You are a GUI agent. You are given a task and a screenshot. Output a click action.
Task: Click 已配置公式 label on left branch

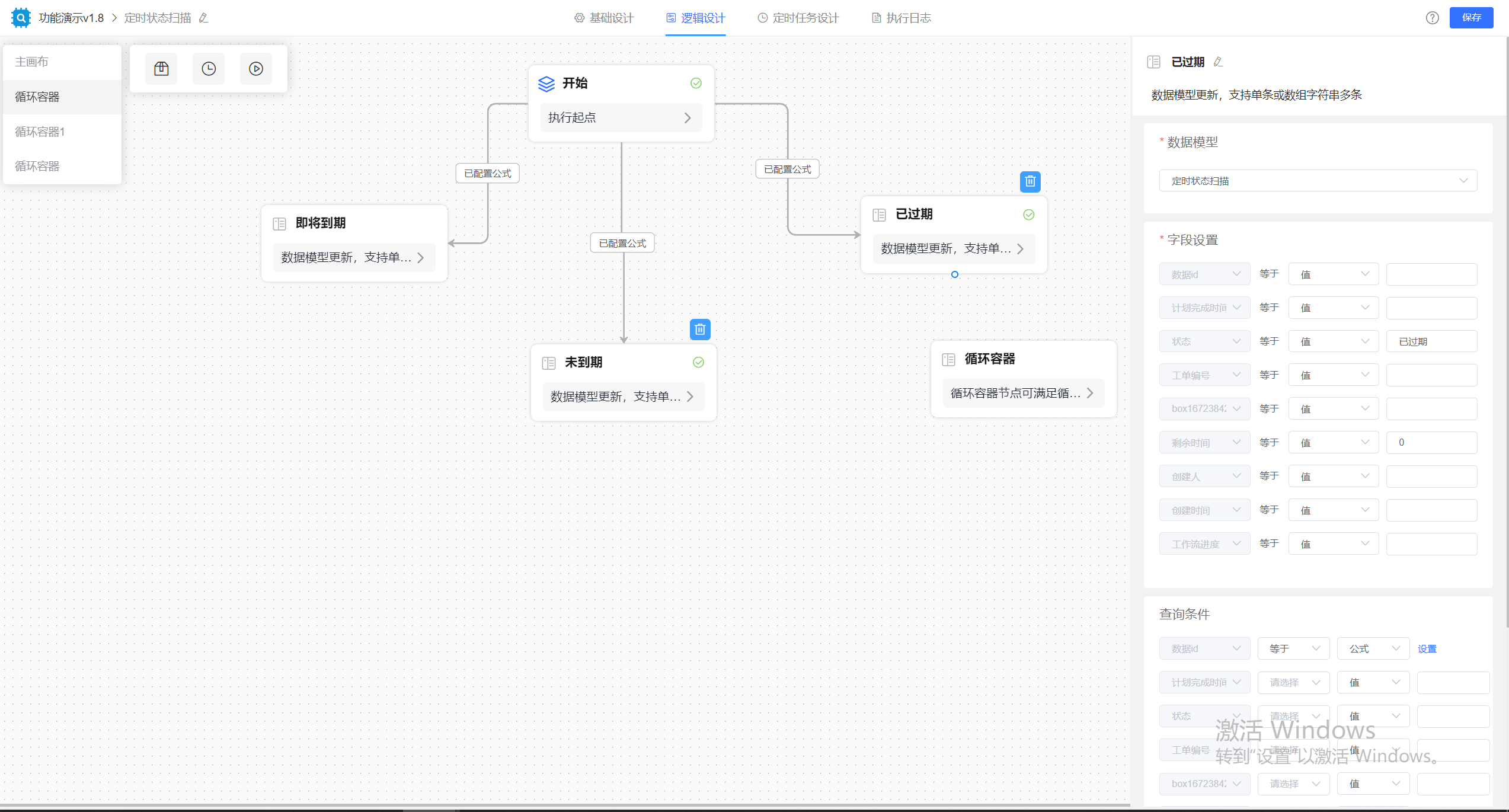pos(487,173)
